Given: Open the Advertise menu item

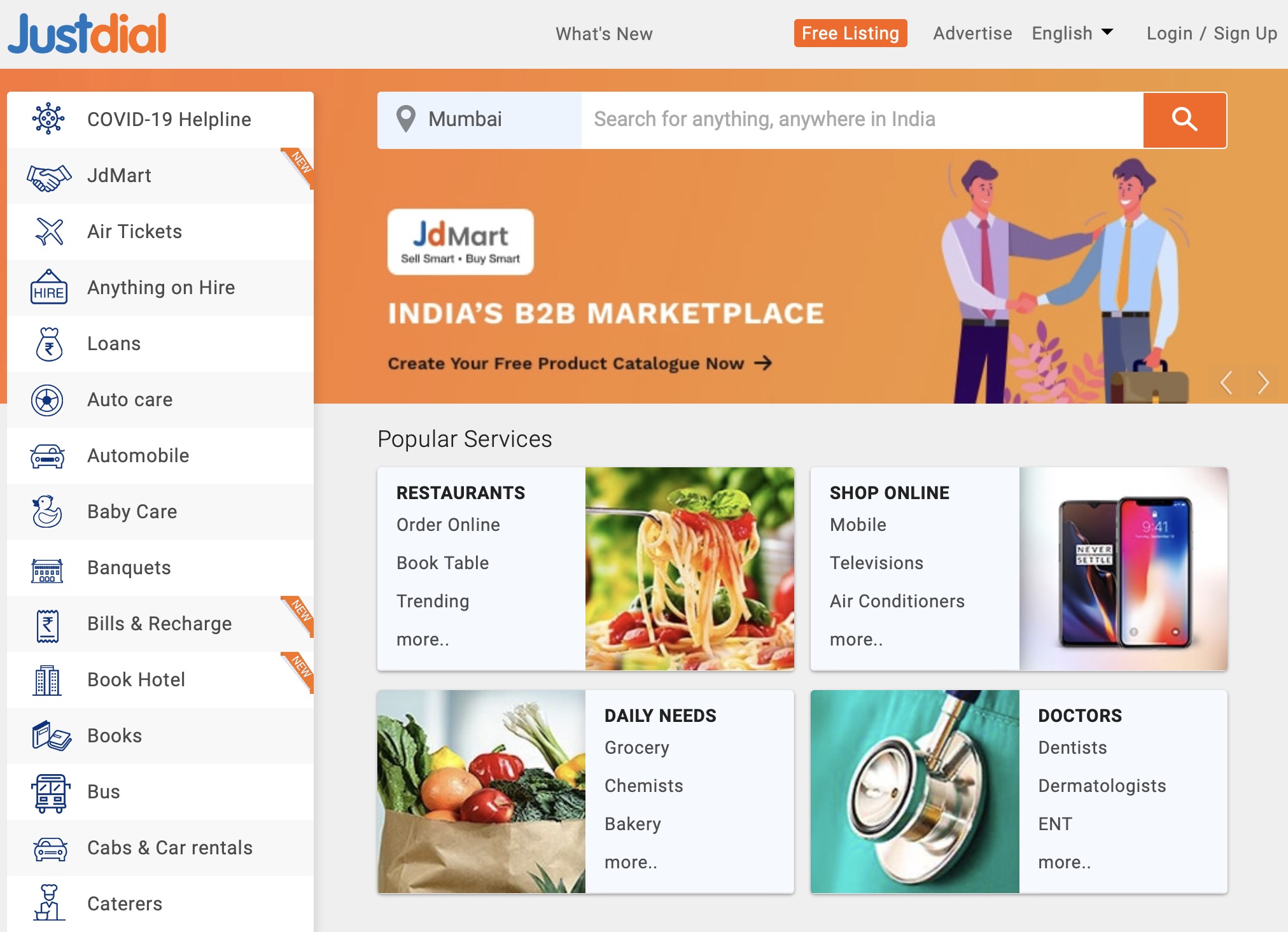Looking at the screenshot, I should click(972, 33).
